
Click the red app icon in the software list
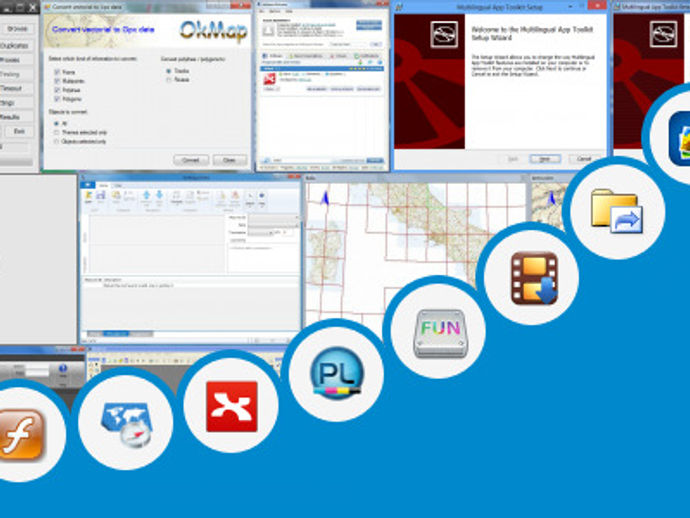[x=269, y=79]
